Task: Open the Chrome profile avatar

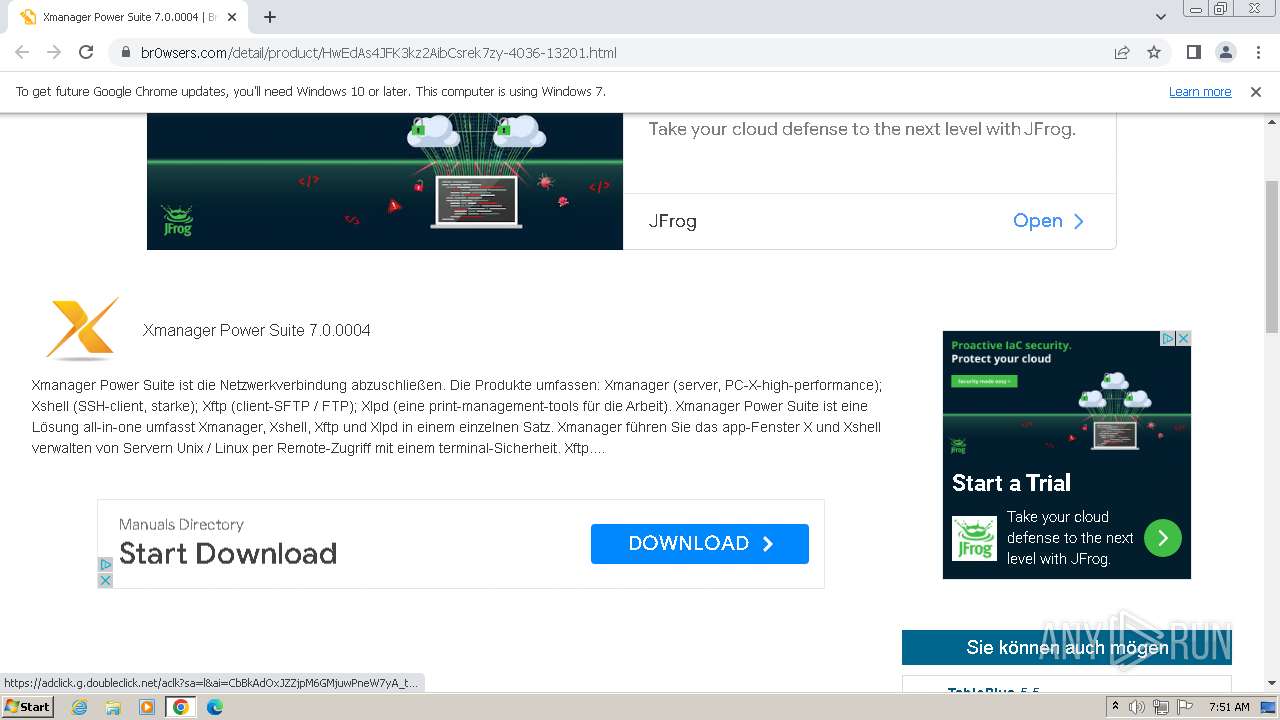Action: coord(1225,52)
